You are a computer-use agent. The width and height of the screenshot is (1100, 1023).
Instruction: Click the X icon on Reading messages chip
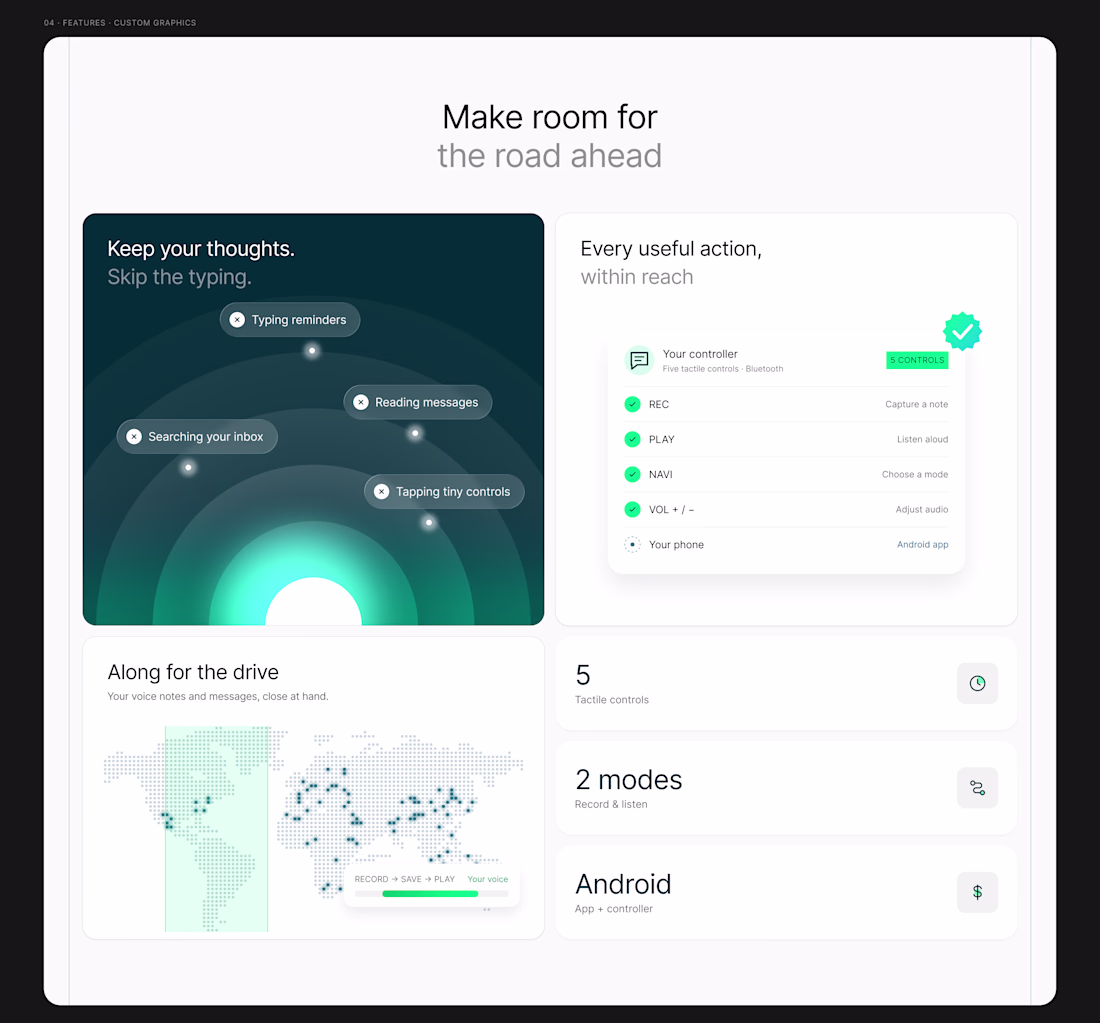click(x=361, y=402)
